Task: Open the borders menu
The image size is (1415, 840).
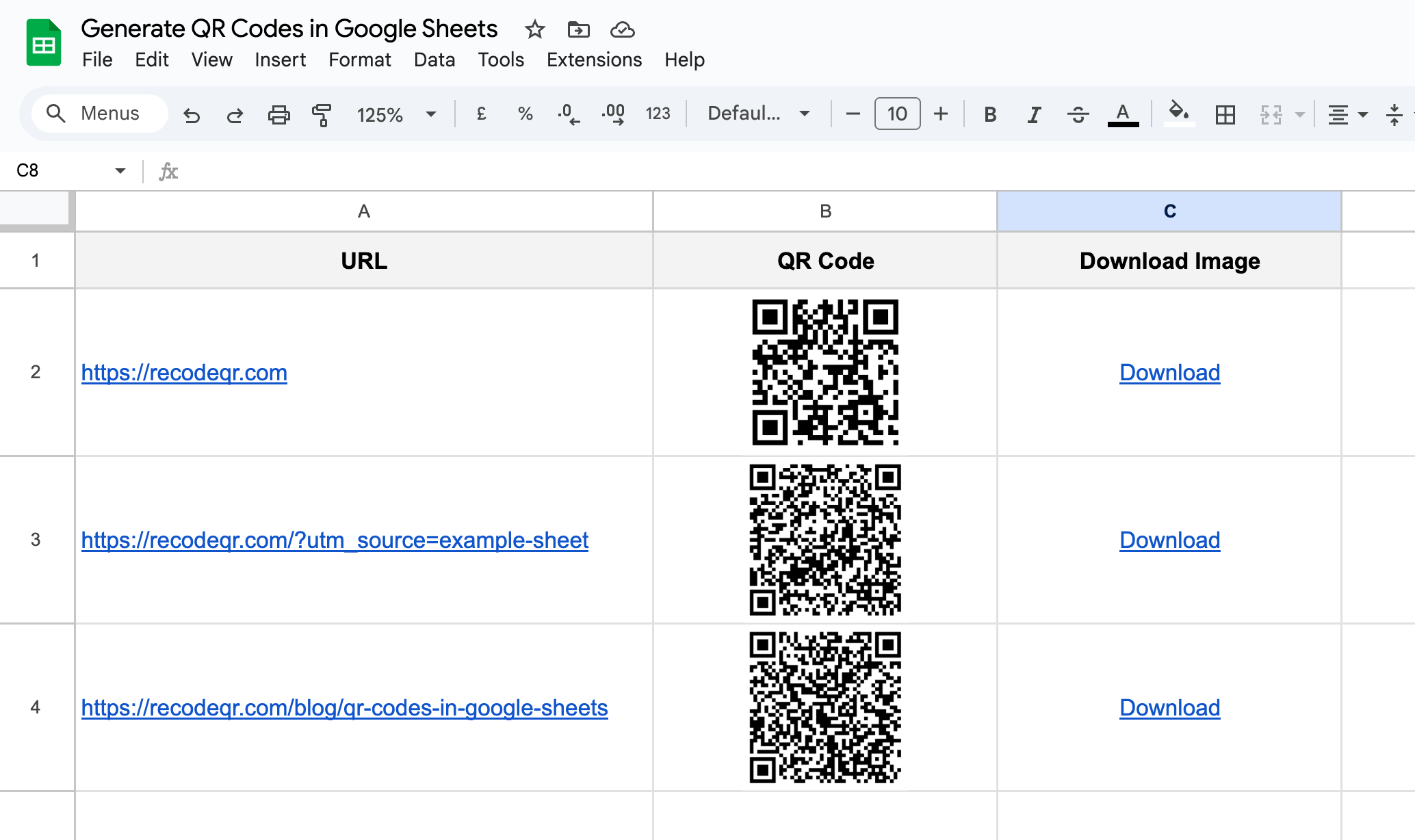Action: [1225, 114]
